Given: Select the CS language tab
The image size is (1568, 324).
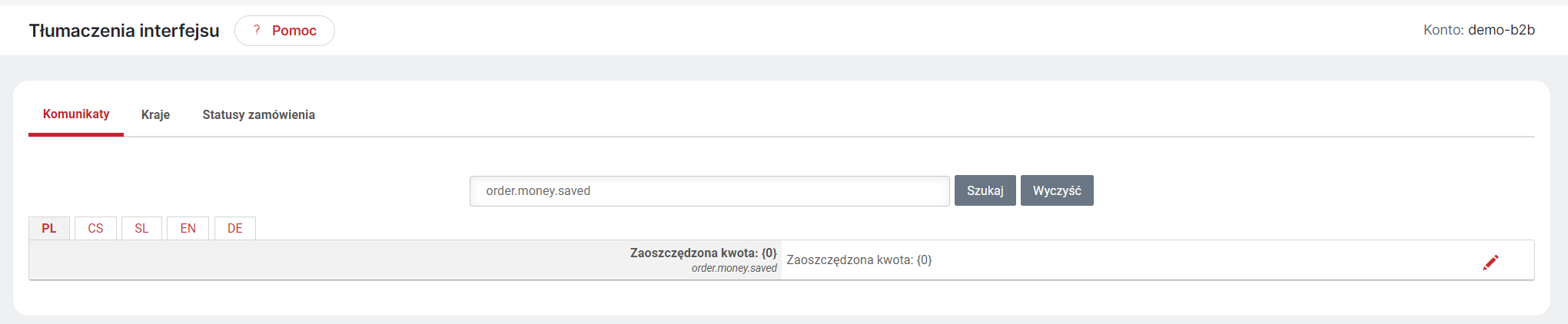Looking at the screenshot, I should 95,228.
